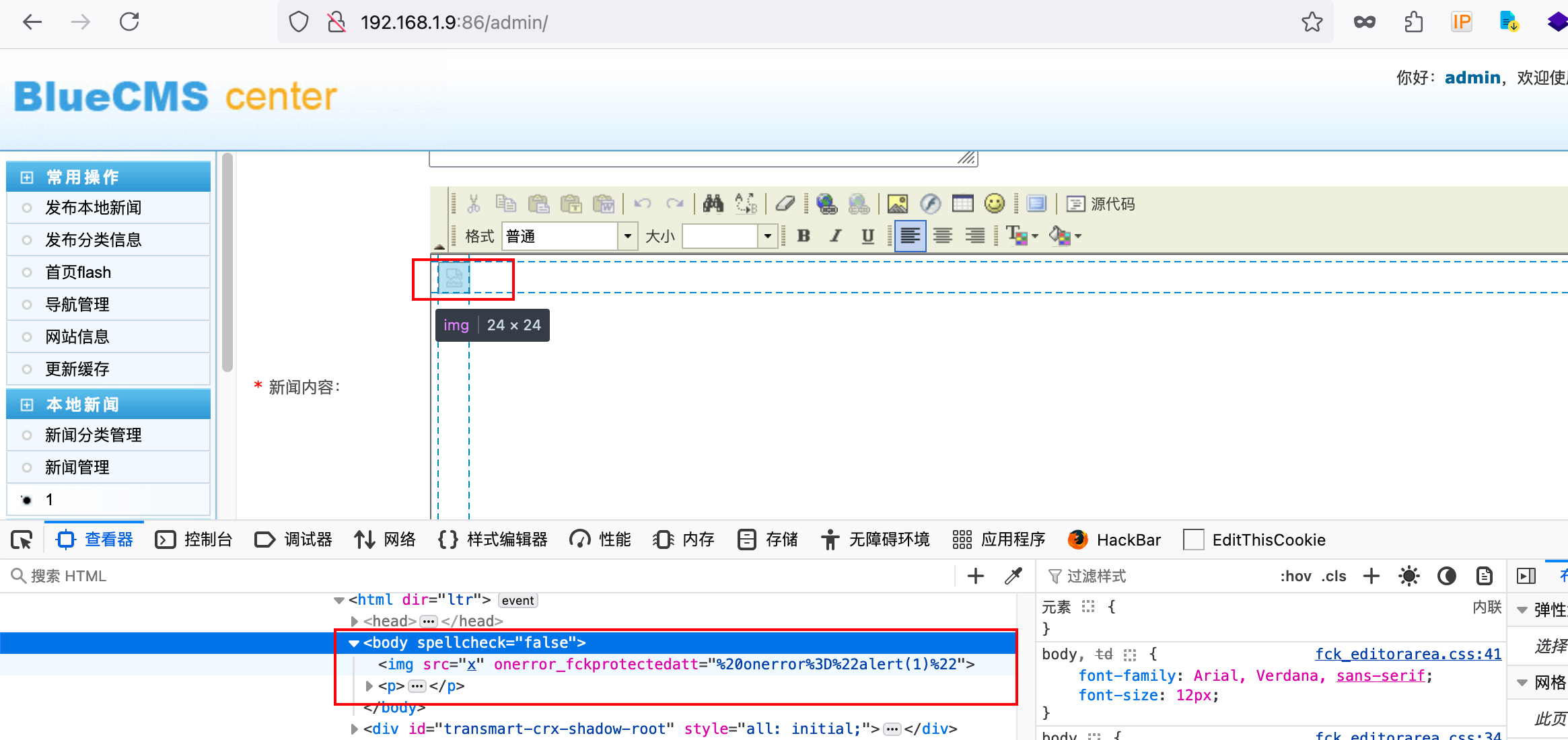Open 导航管理 in sidebar

point(77,305)
